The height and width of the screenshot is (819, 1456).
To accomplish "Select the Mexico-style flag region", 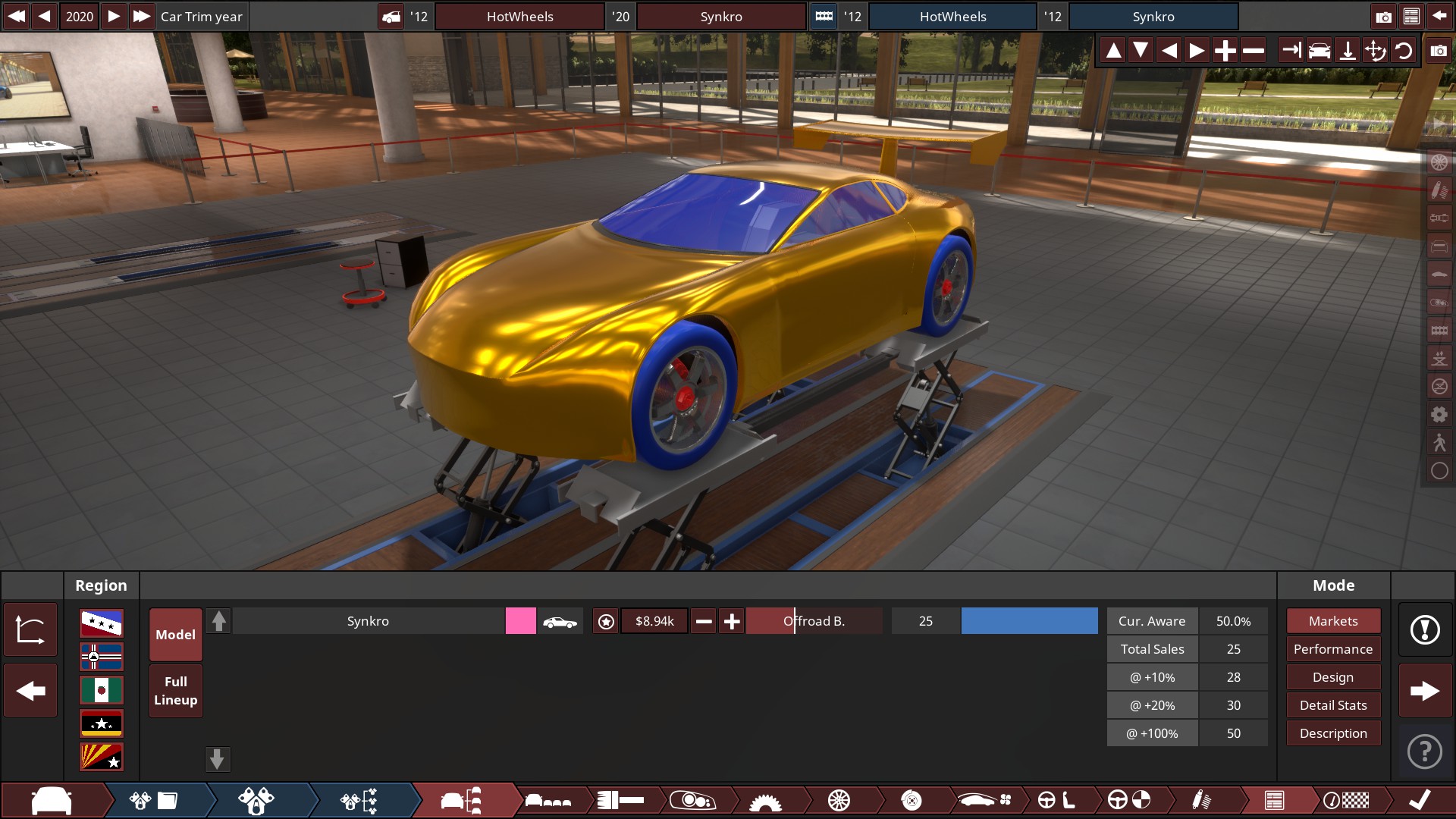I will pos(102,690).
